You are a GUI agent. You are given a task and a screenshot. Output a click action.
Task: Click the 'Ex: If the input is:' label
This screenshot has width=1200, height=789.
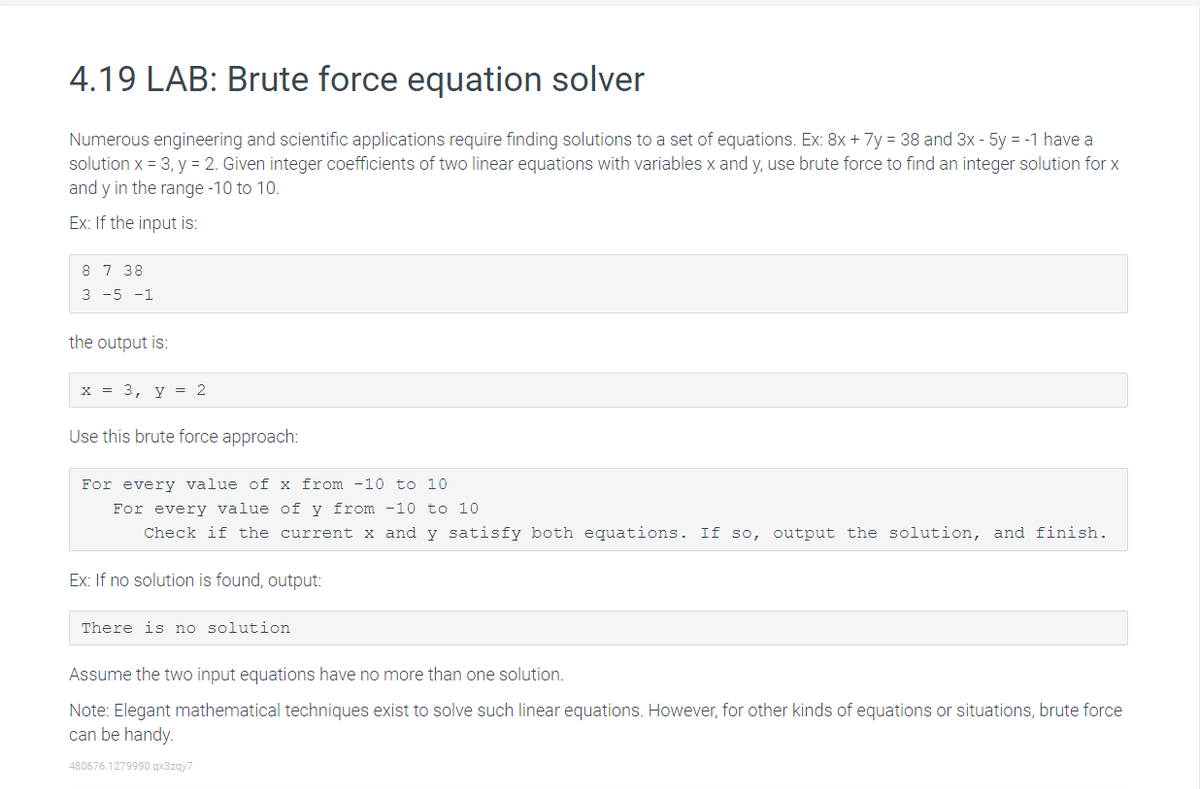133,223
